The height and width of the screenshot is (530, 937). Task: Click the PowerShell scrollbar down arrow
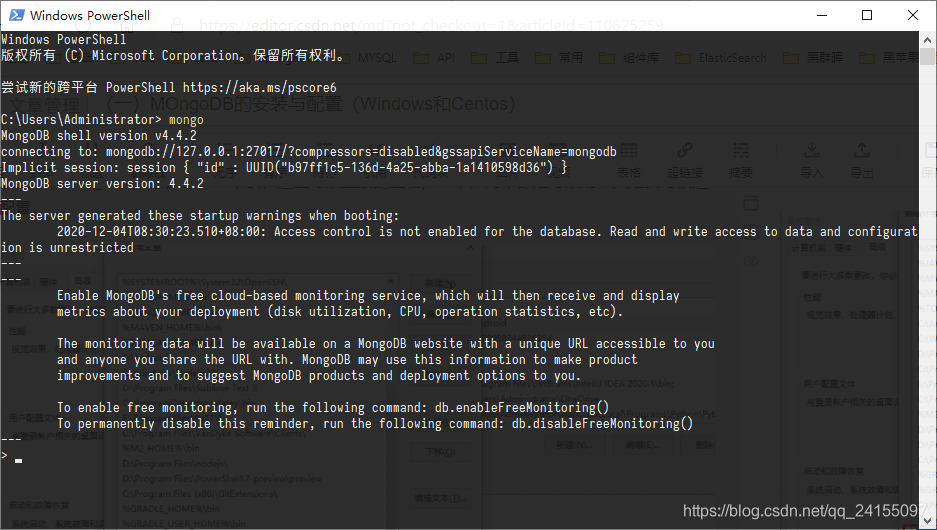point(927,521)
